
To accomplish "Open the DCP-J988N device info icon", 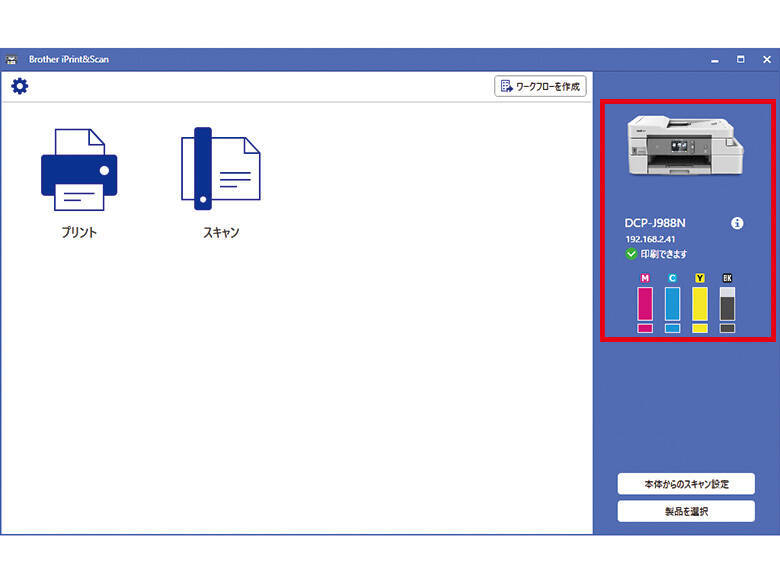I will (737, 223).
